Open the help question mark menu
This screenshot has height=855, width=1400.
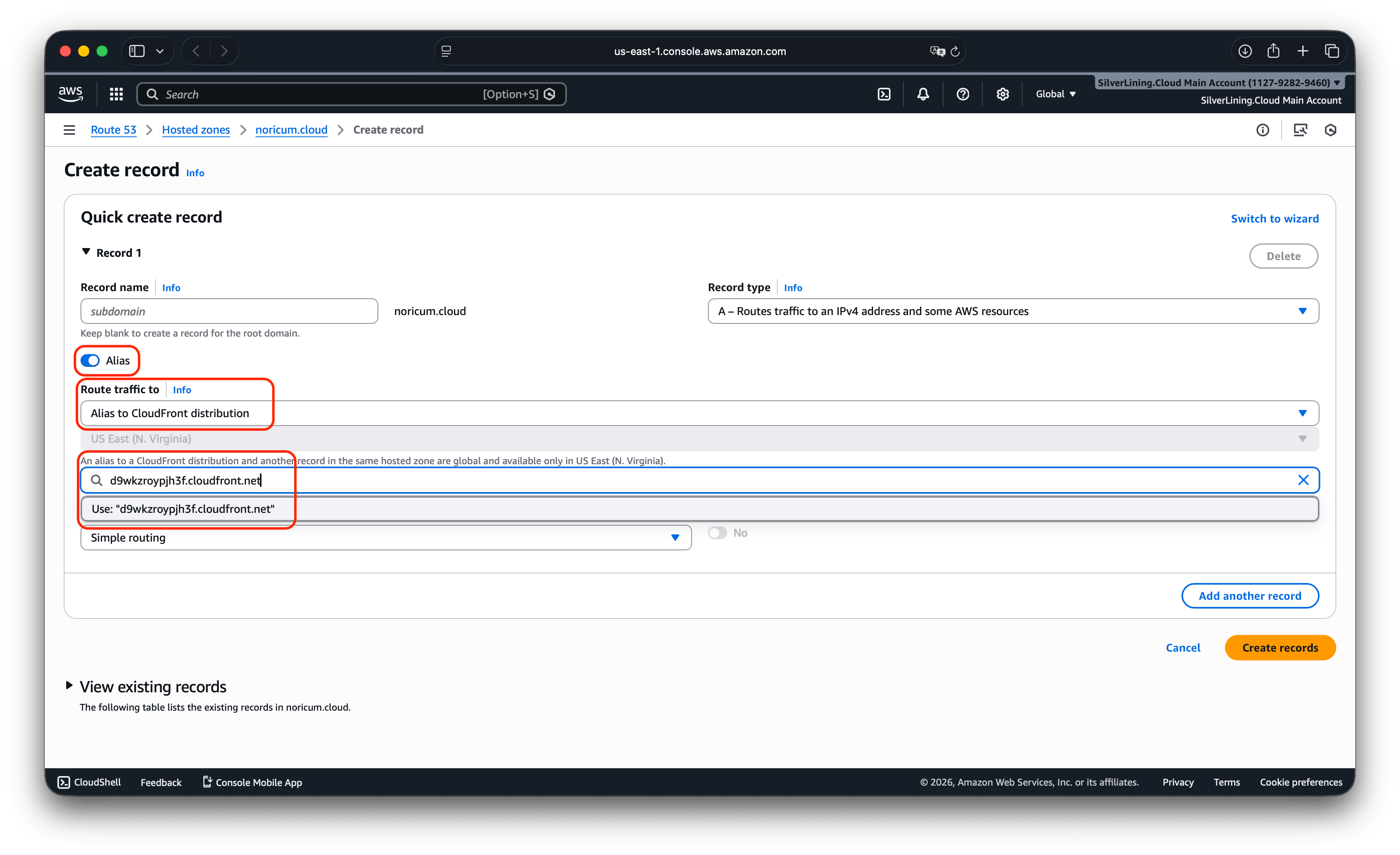tap(962, 95)
